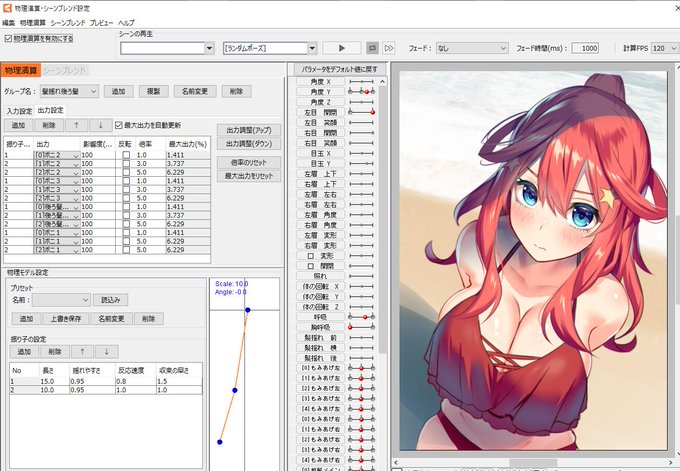Click the 読込み preset button
This screenshot has height=471, width=680.
pos(111,300)
